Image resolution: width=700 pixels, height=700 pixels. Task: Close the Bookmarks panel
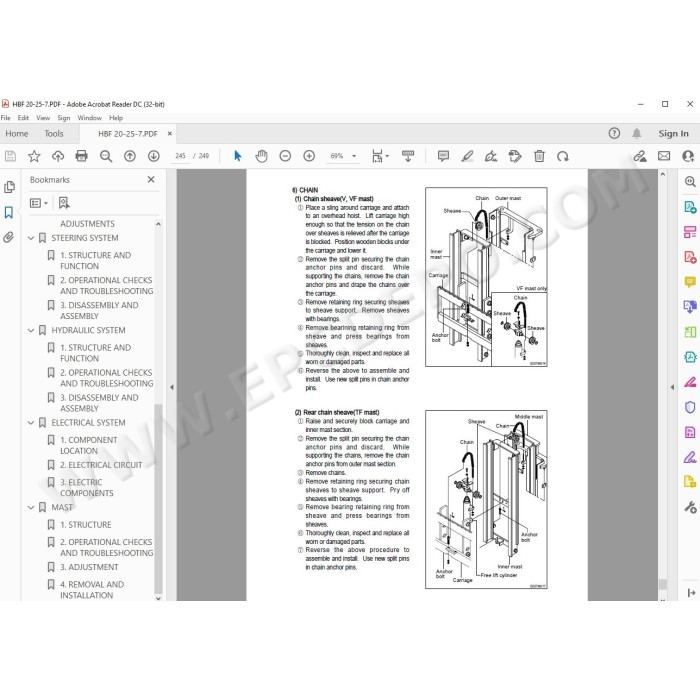pyautogui.click(x=151, y=179)
